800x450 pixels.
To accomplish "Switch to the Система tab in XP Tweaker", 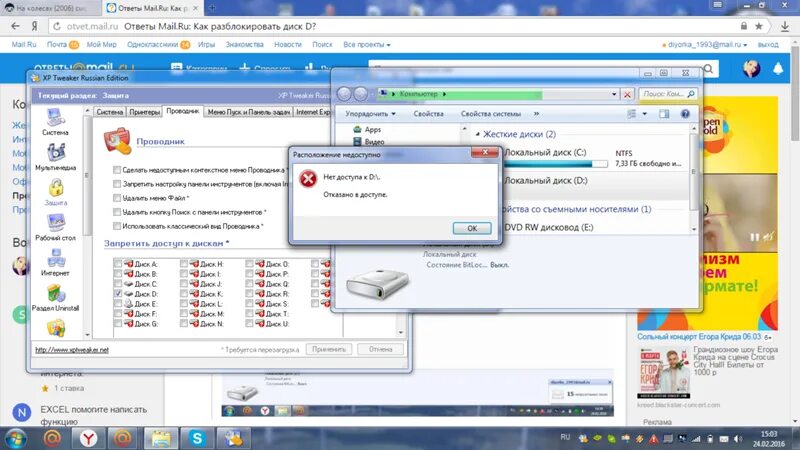I will pyautogui.click(x=110, y=112).
